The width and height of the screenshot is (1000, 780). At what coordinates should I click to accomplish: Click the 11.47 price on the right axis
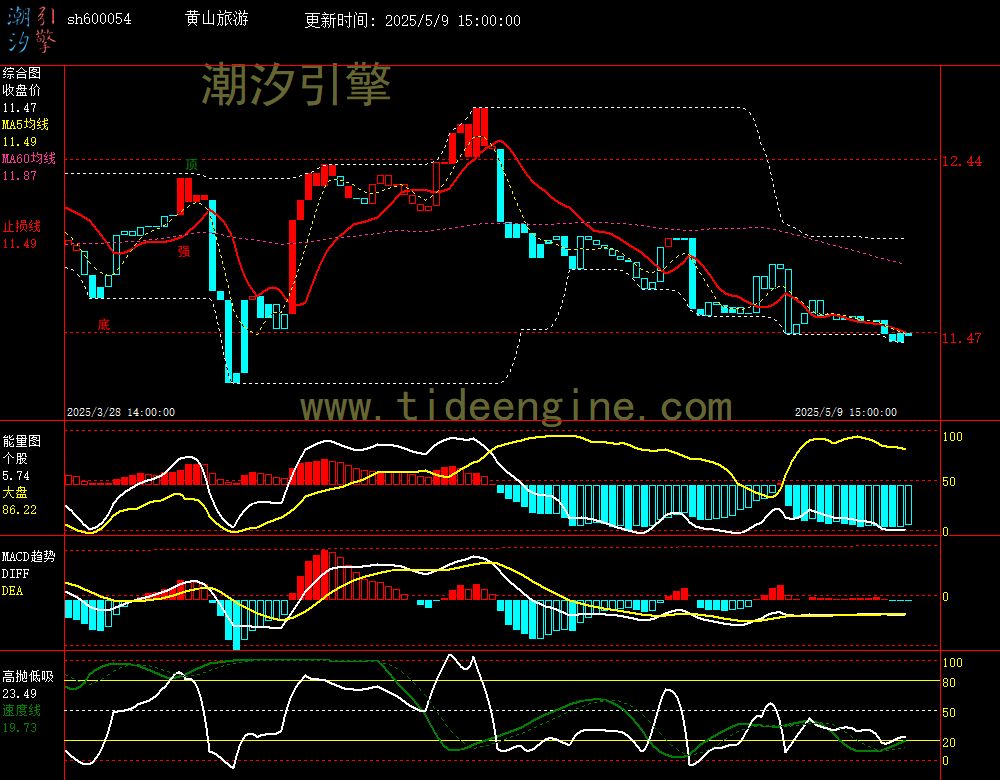[x=962, y=338]
